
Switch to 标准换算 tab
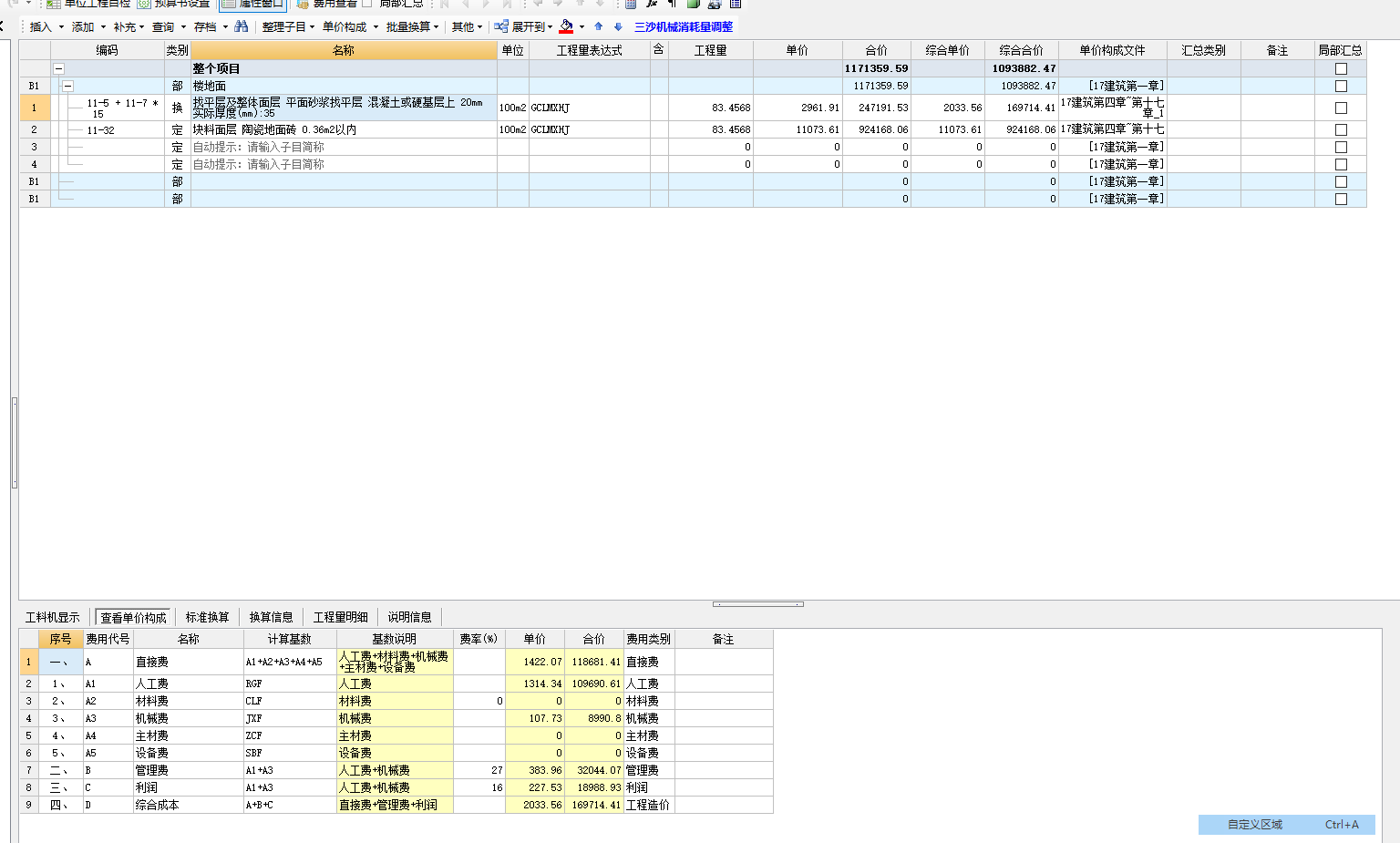(x=208, y=617)
